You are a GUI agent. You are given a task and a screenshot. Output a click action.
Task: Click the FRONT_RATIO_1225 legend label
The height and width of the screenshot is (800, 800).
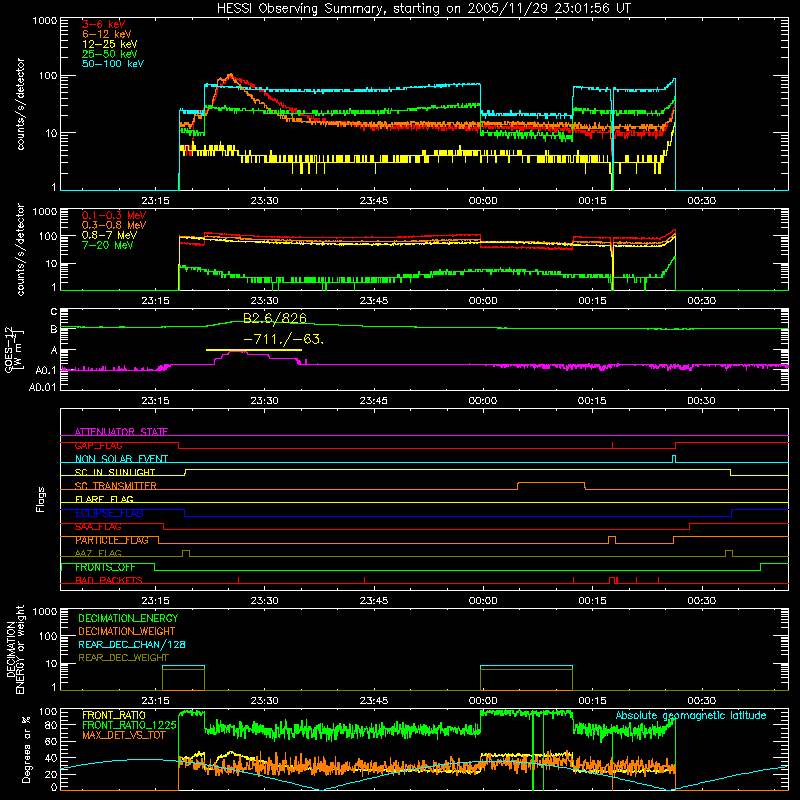click(129, 725)
